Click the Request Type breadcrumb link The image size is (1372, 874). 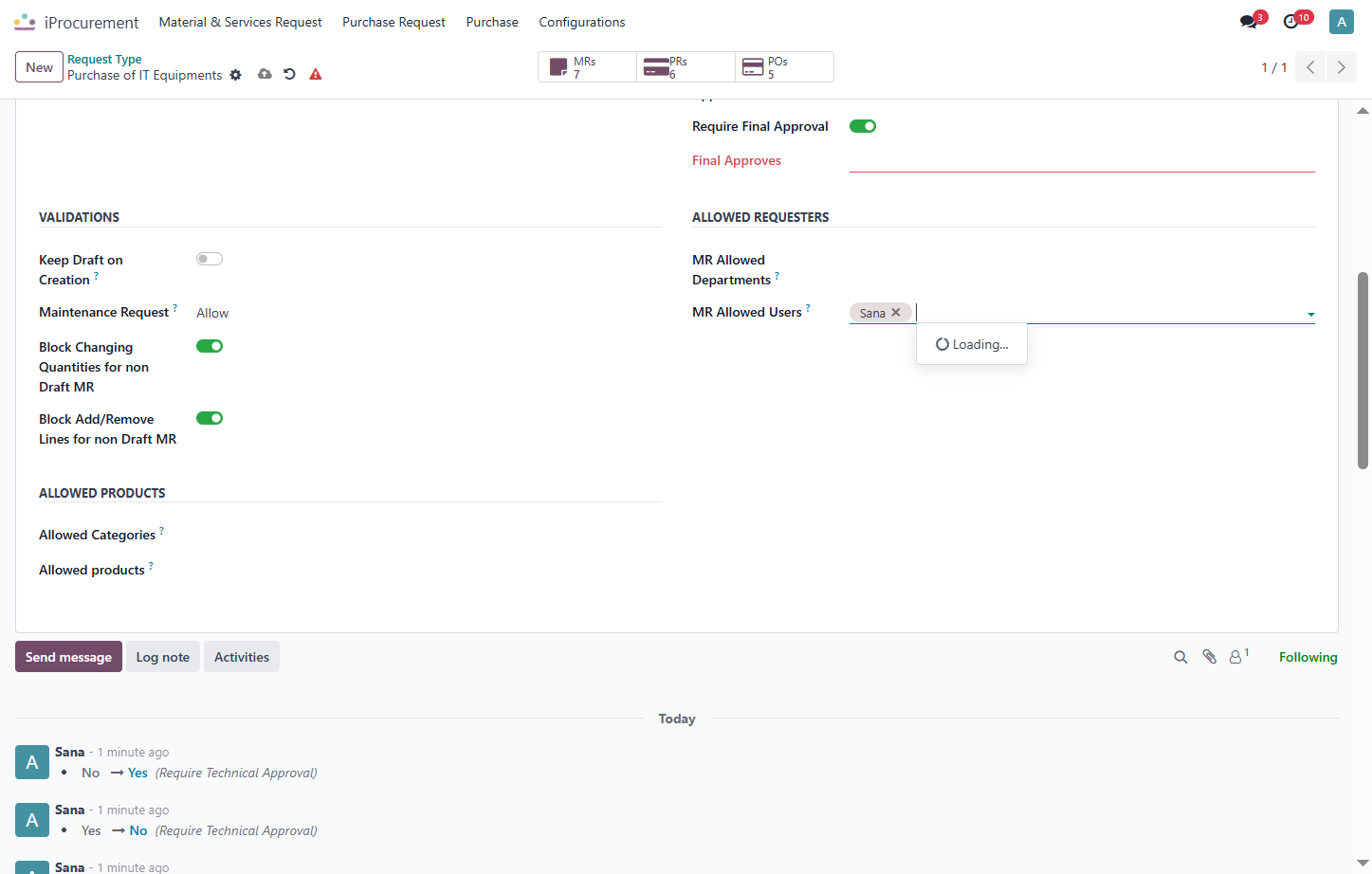click(104, 59)
